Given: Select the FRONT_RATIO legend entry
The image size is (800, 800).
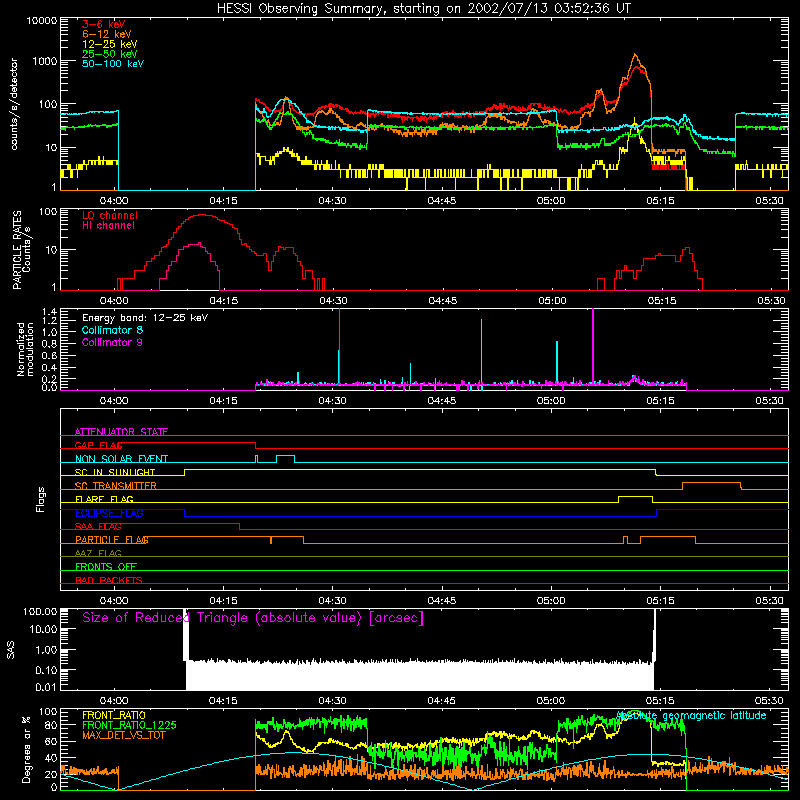Looking at the screenshot, I should point(114,715).
